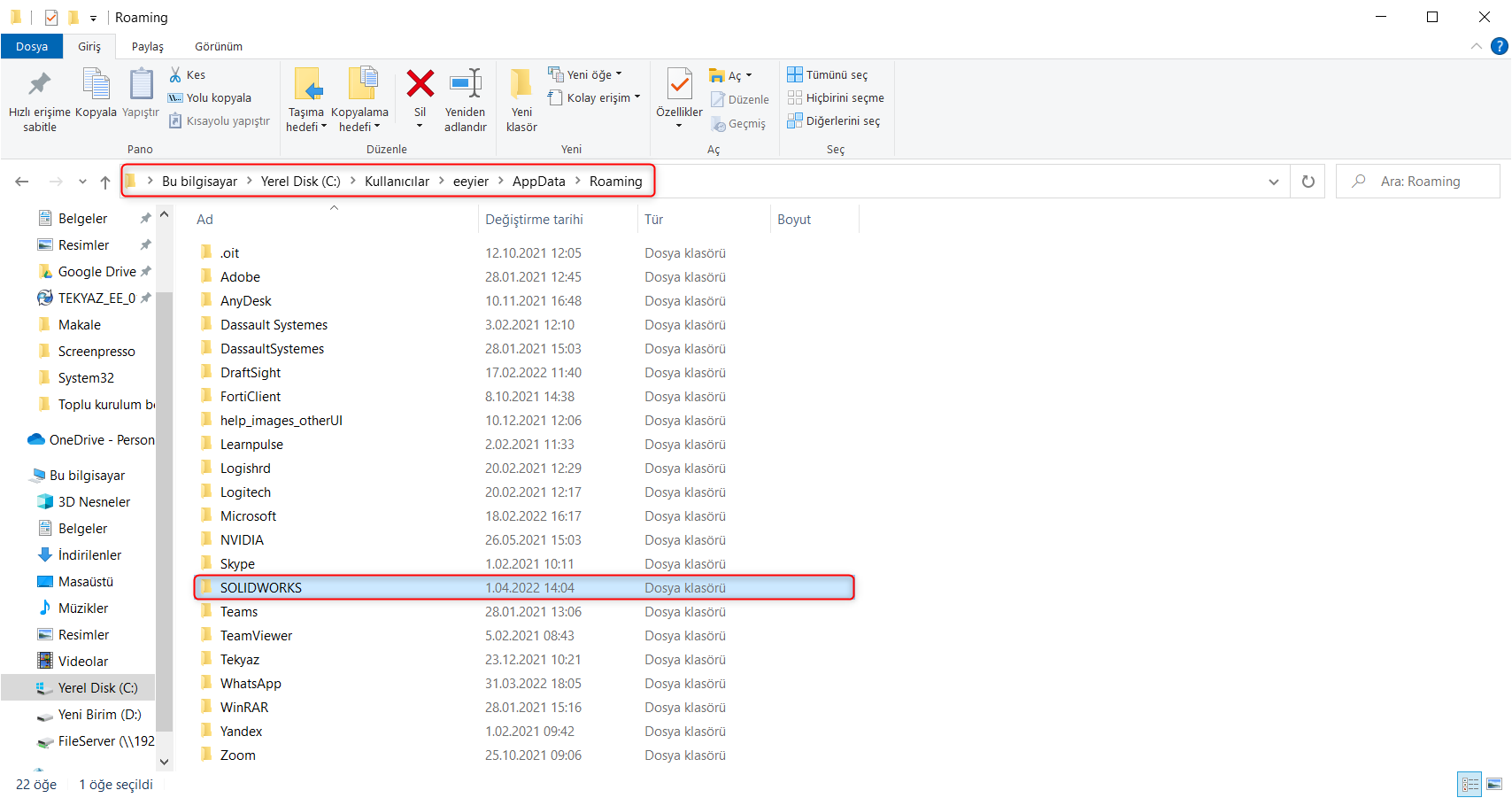Screen dimensions: 1512x798
Task: Refresh the folder with reload icon
Action: (1308, 182)
